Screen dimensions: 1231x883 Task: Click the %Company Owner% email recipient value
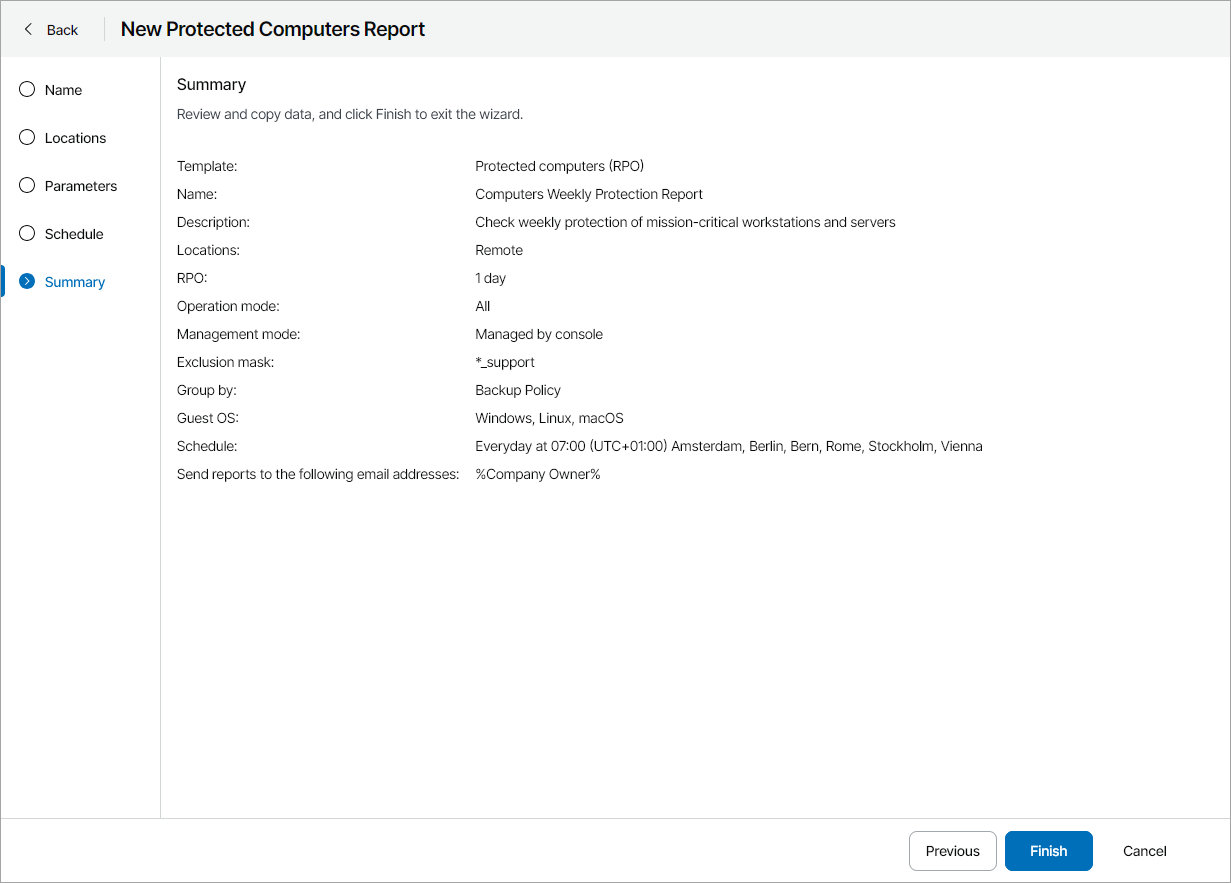tap(537, 474)
